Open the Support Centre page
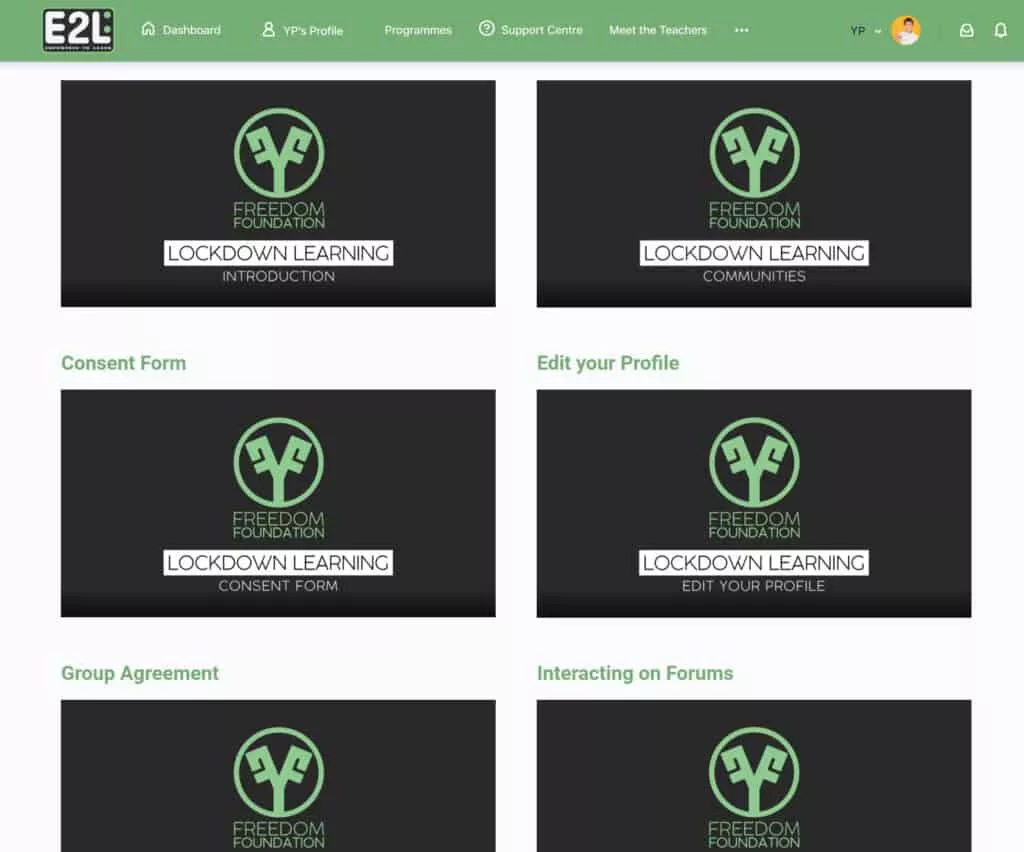The height and width of the screenshot is (852, 1024). click(x=541, y=30)
